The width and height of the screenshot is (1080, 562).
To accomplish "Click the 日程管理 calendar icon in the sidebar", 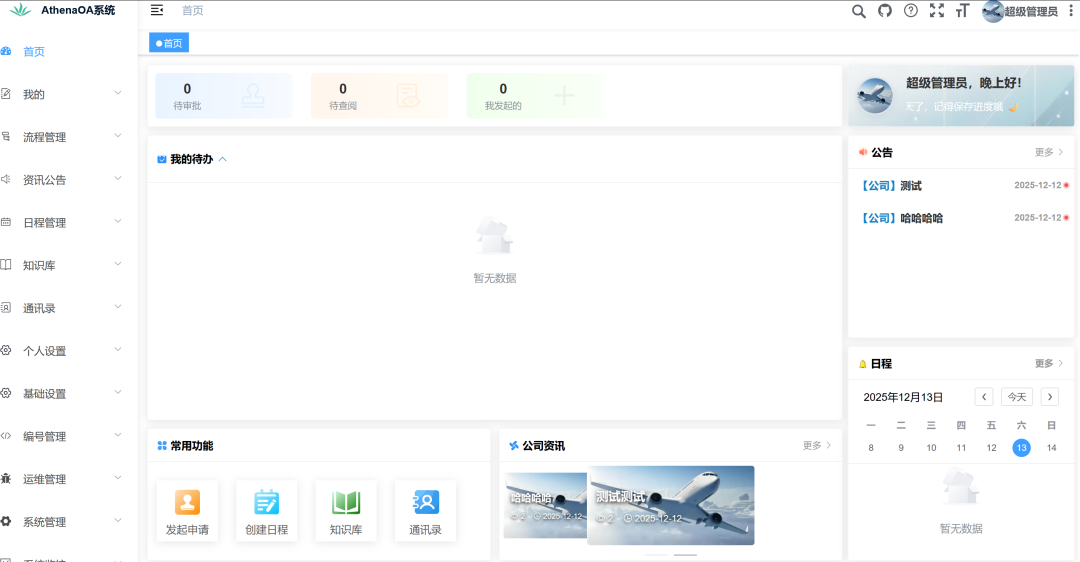I will click(x=6, y=222).
